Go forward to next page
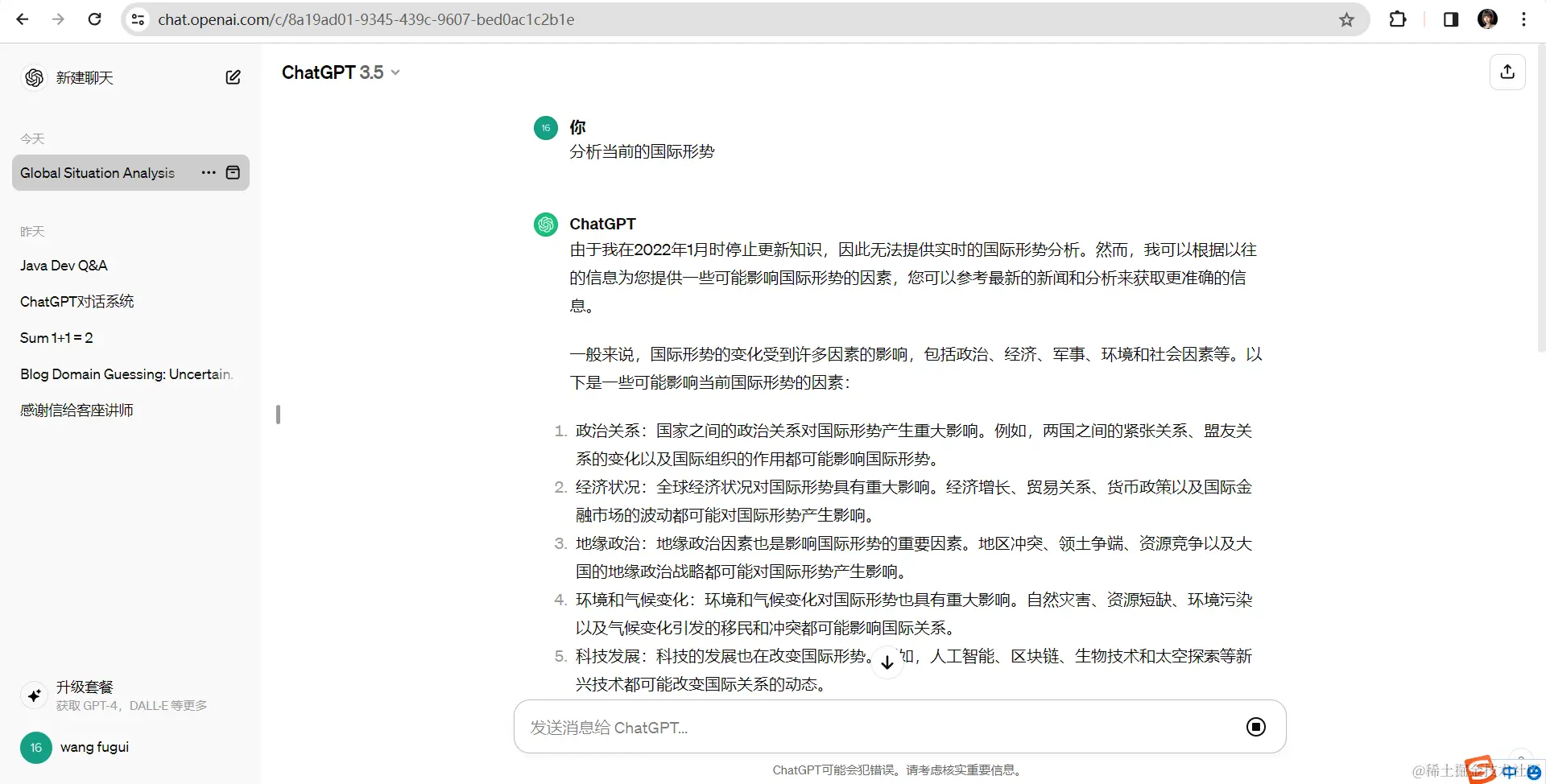 tap(58, 19)
